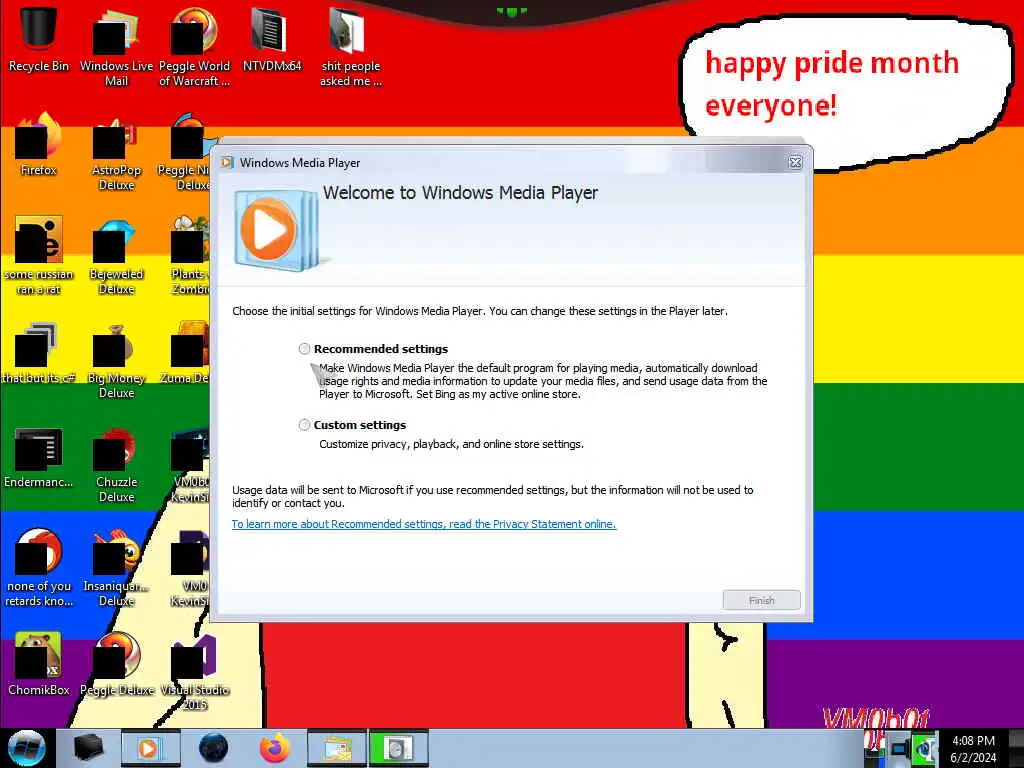Open the NTVDMx64 folder icon
1024x768 pixels.
272,39
